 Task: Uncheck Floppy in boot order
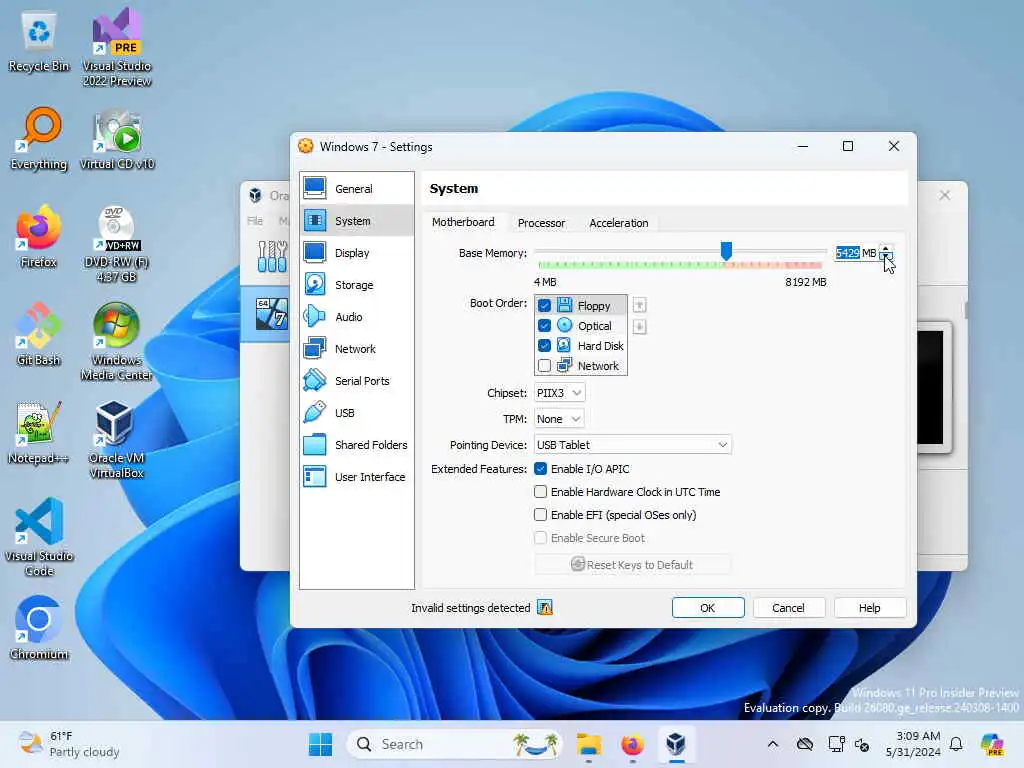tap(544, 306)
